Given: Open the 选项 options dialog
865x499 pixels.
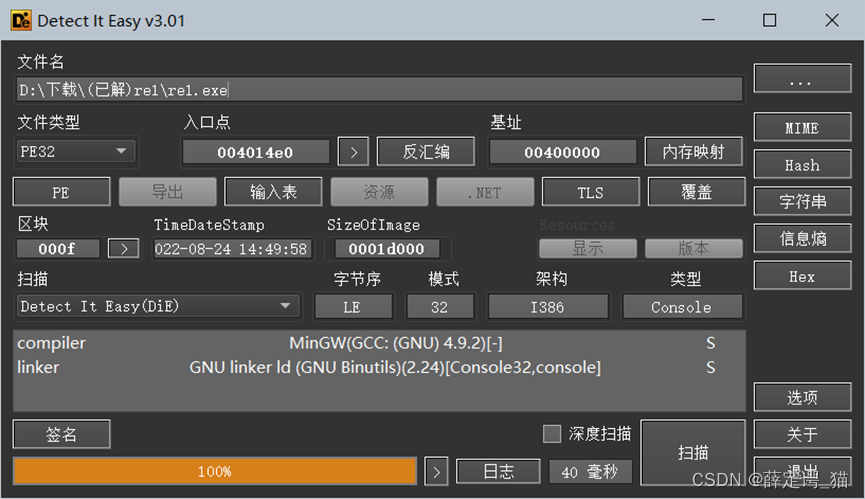Looking at the screenshot, I should 802,397.
